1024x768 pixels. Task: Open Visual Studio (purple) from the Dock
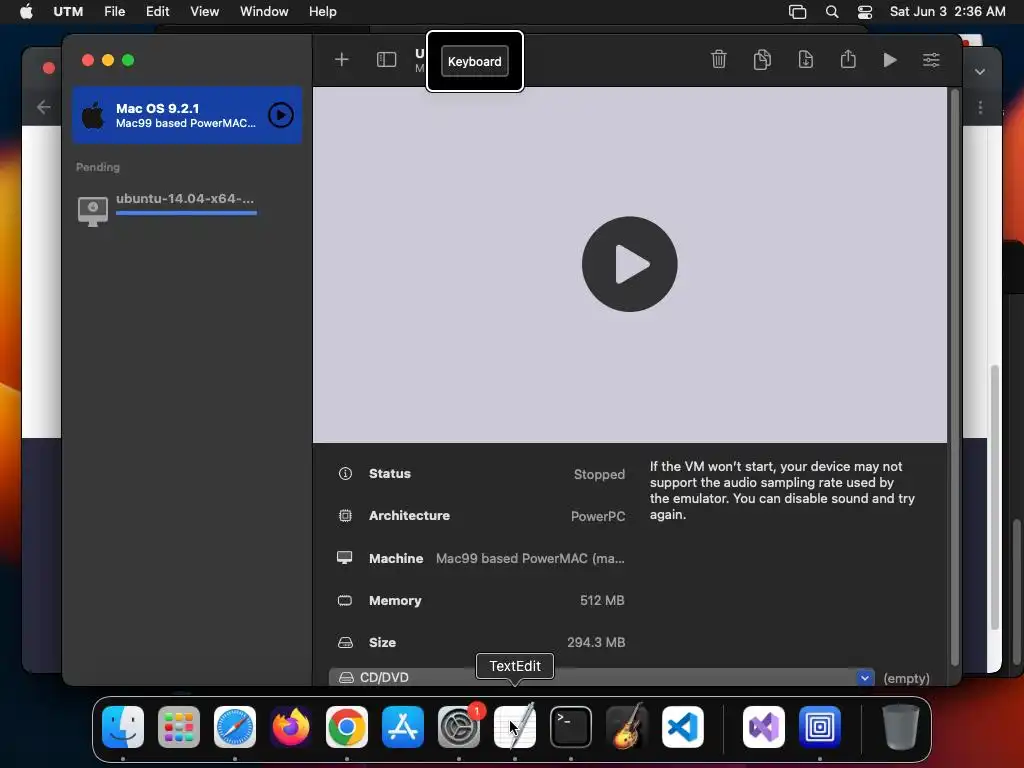pos(764,727)
